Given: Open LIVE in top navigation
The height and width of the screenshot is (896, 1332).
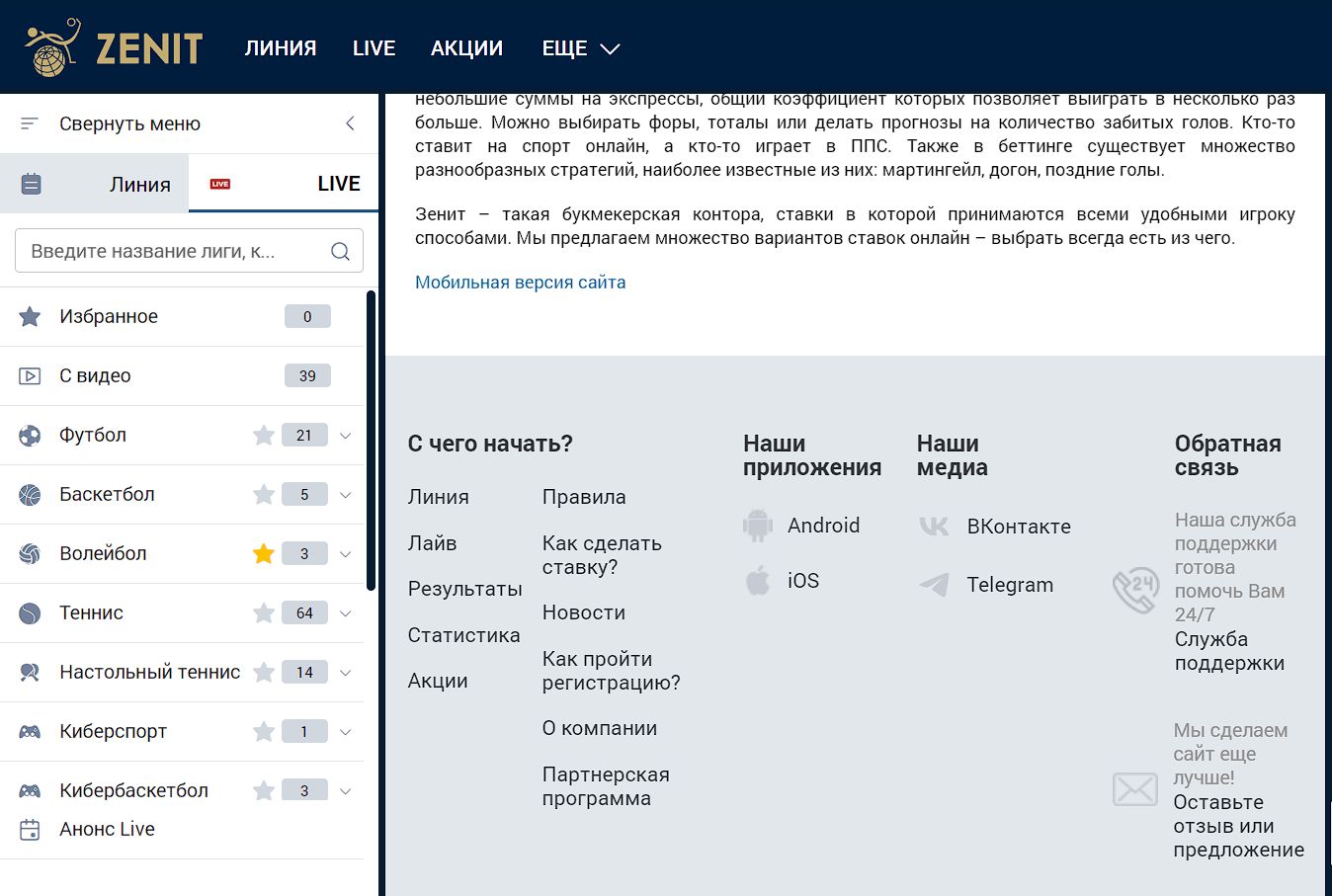Looking at the screenshot, I should point(374,48).
